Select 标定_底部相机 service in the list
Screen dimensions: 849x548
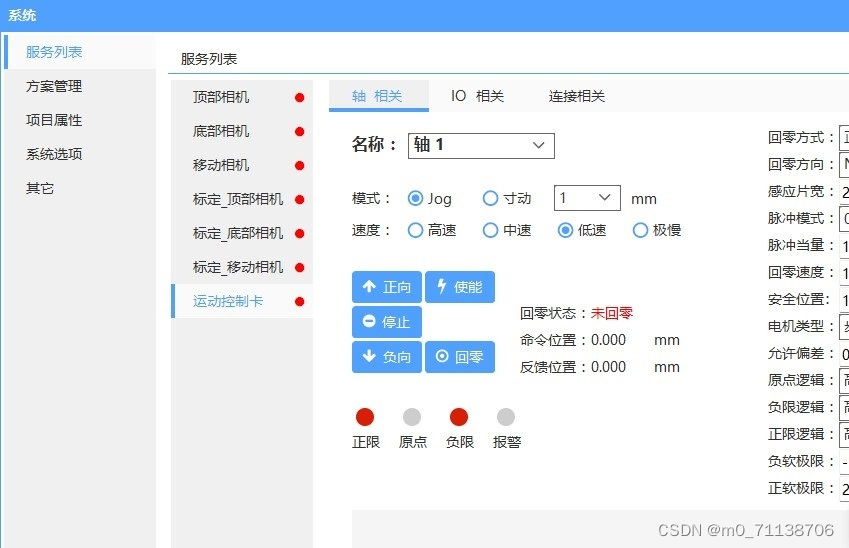[x=242, y=233]
